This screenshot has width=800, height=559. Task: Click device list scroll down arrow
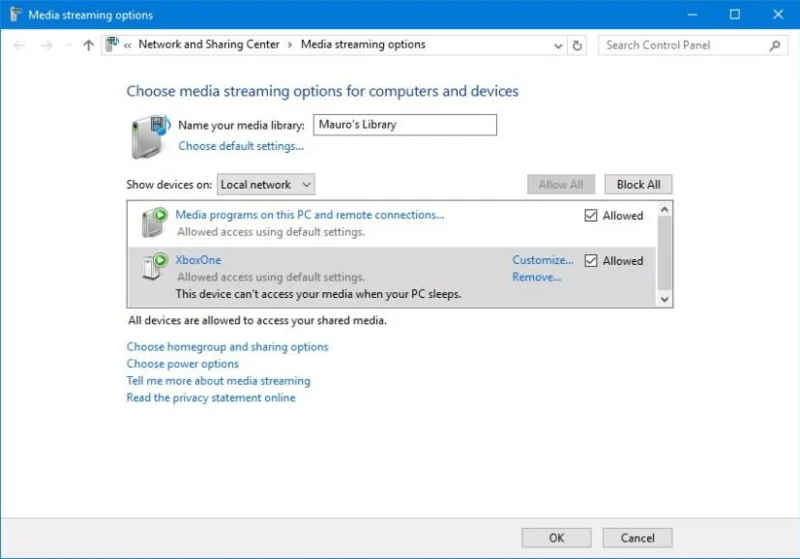pos(664,299)
